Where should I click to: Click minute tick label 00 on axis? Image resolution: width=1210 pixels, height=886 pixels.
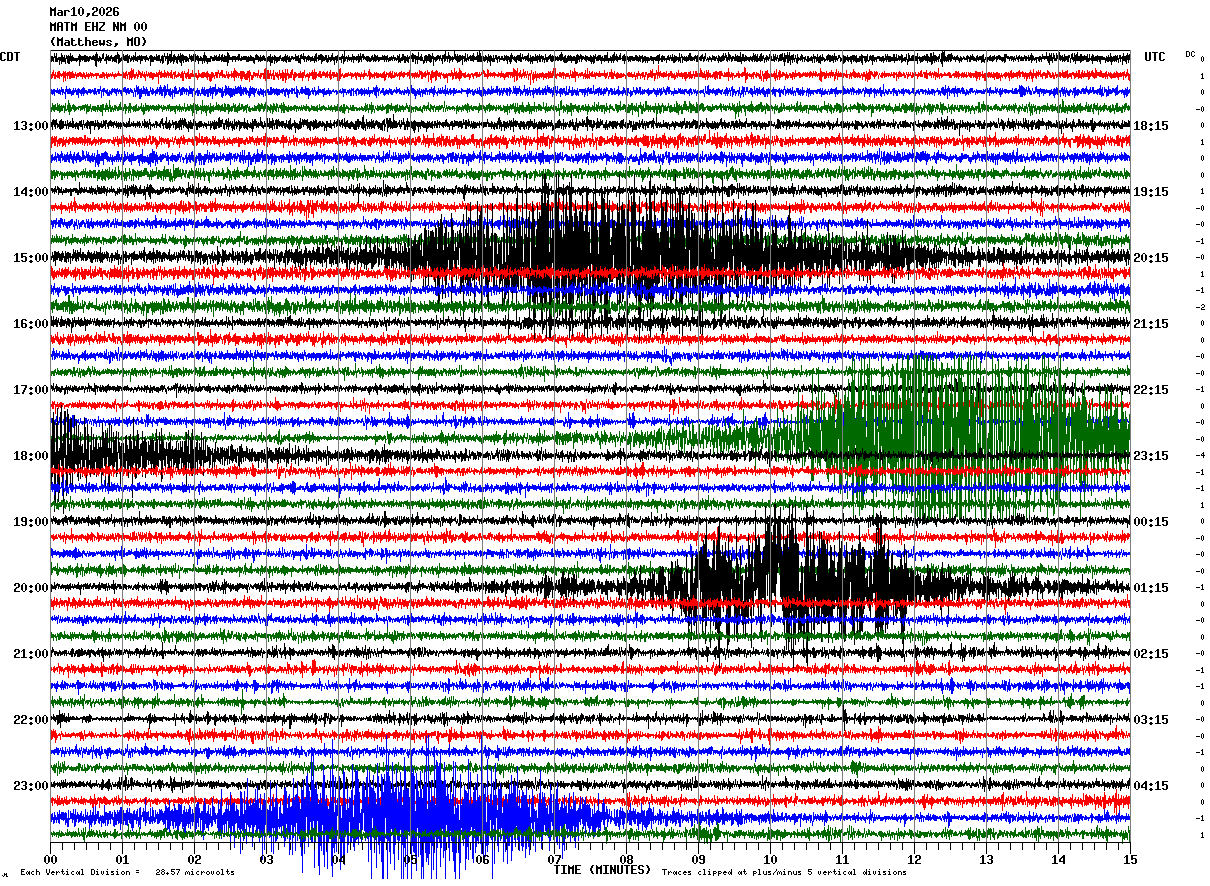[x=51, y=859]
